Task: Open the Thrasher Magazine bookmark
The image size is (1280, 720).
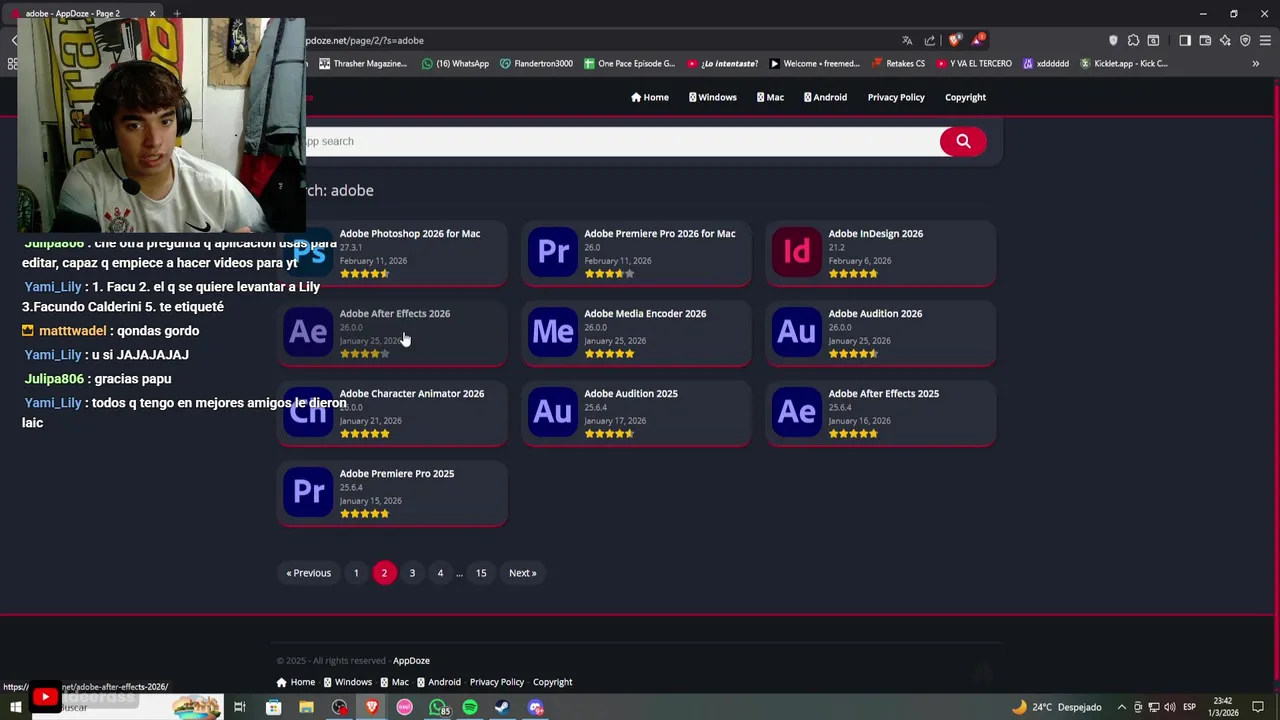Action: [363, 63]
